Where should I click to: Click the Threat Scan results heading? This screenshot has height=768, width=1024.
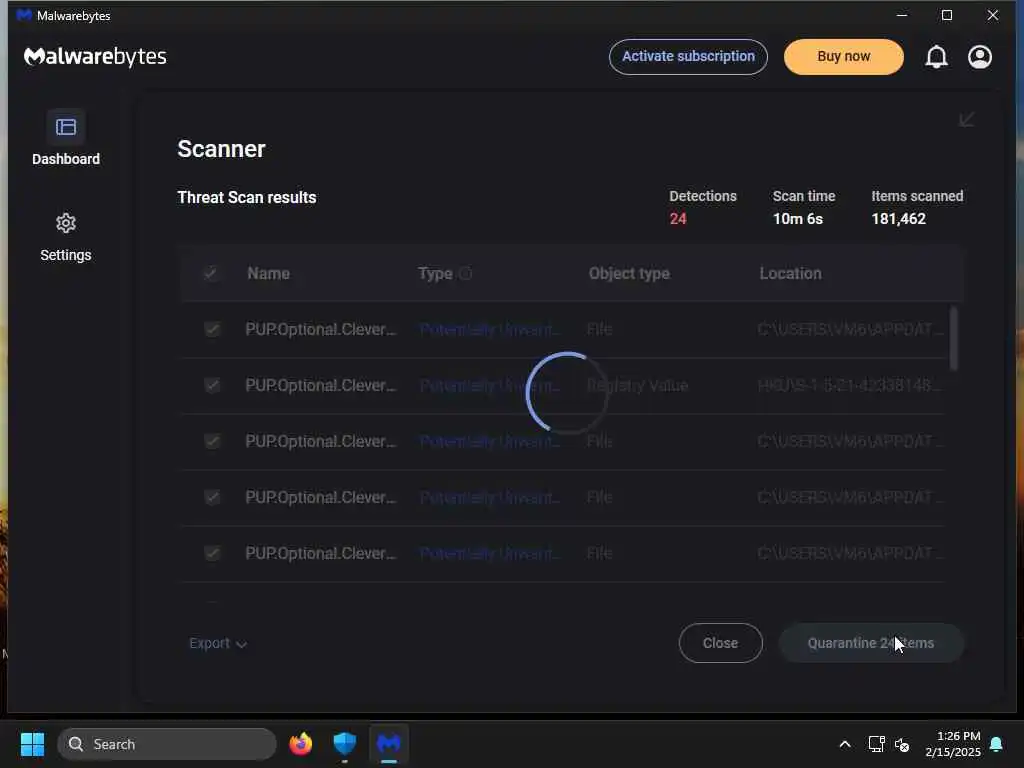[x=247, y=197]
